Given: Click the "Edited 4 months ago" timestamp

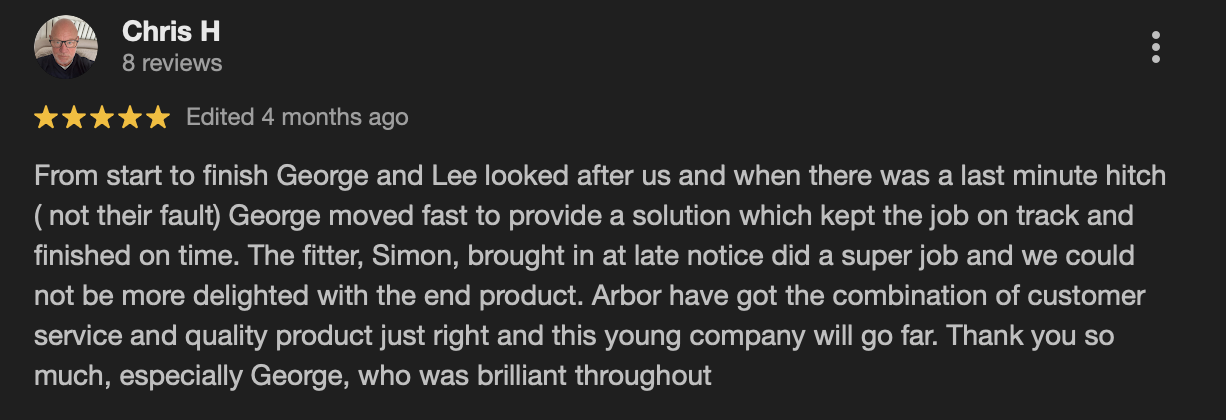Looking at the screenshot, I should pyautogui.click(x=297, y=117).
